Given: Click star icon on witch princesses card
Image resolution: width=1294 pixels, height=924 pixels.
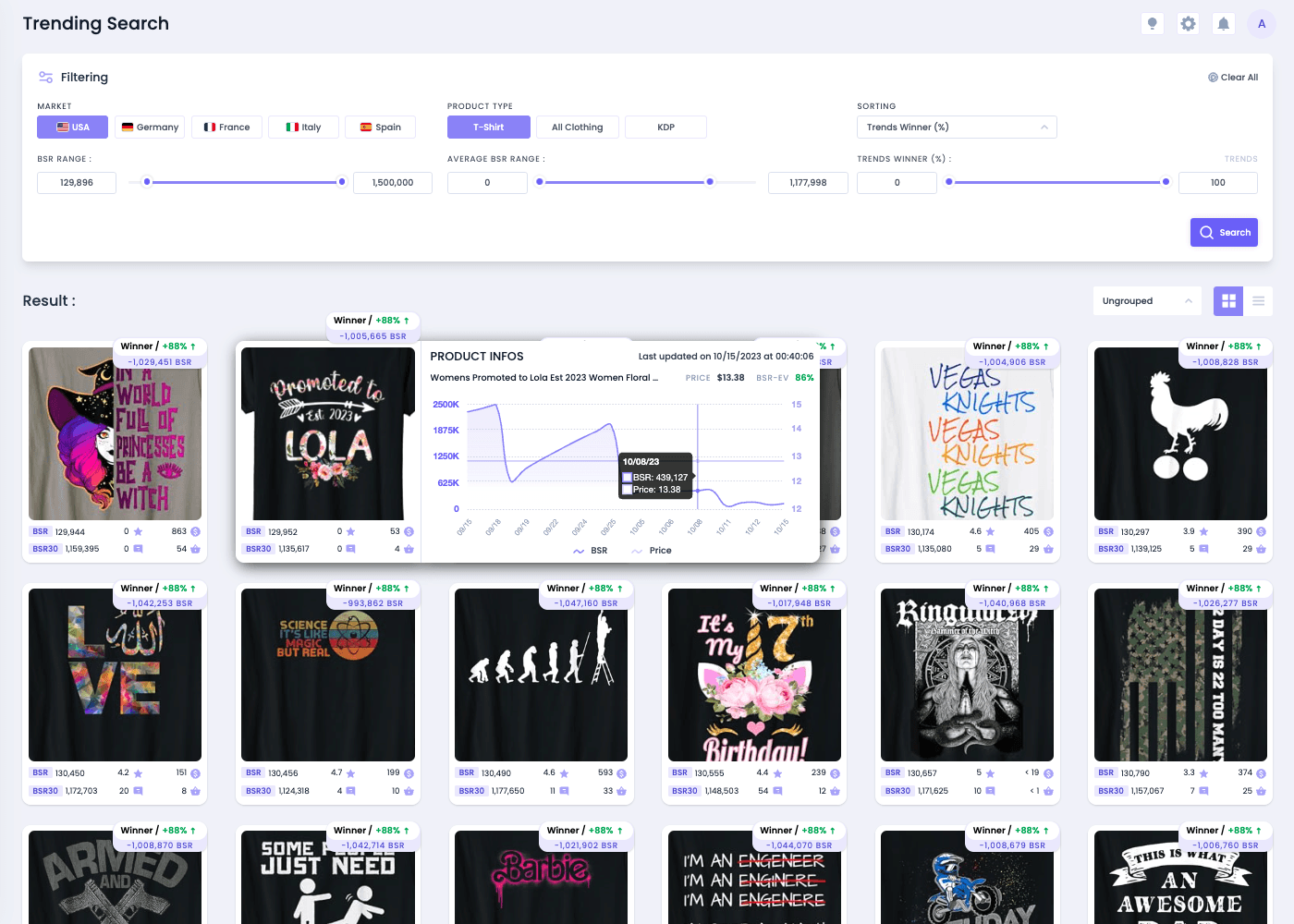Looking at the screenshot, I should [138, 532].
